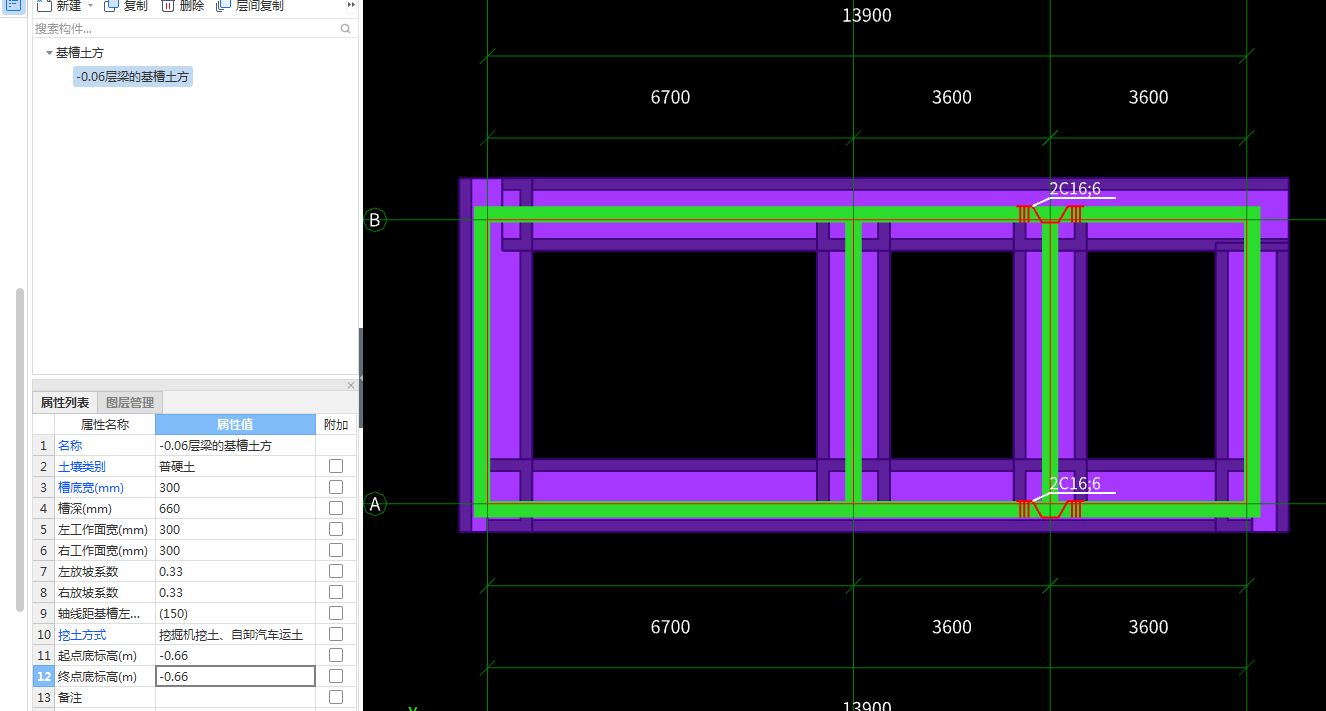Toggle 附加 checkbox for 右放坡系数
Screen dimensions: 1326x711
click(x=336, y=592)
